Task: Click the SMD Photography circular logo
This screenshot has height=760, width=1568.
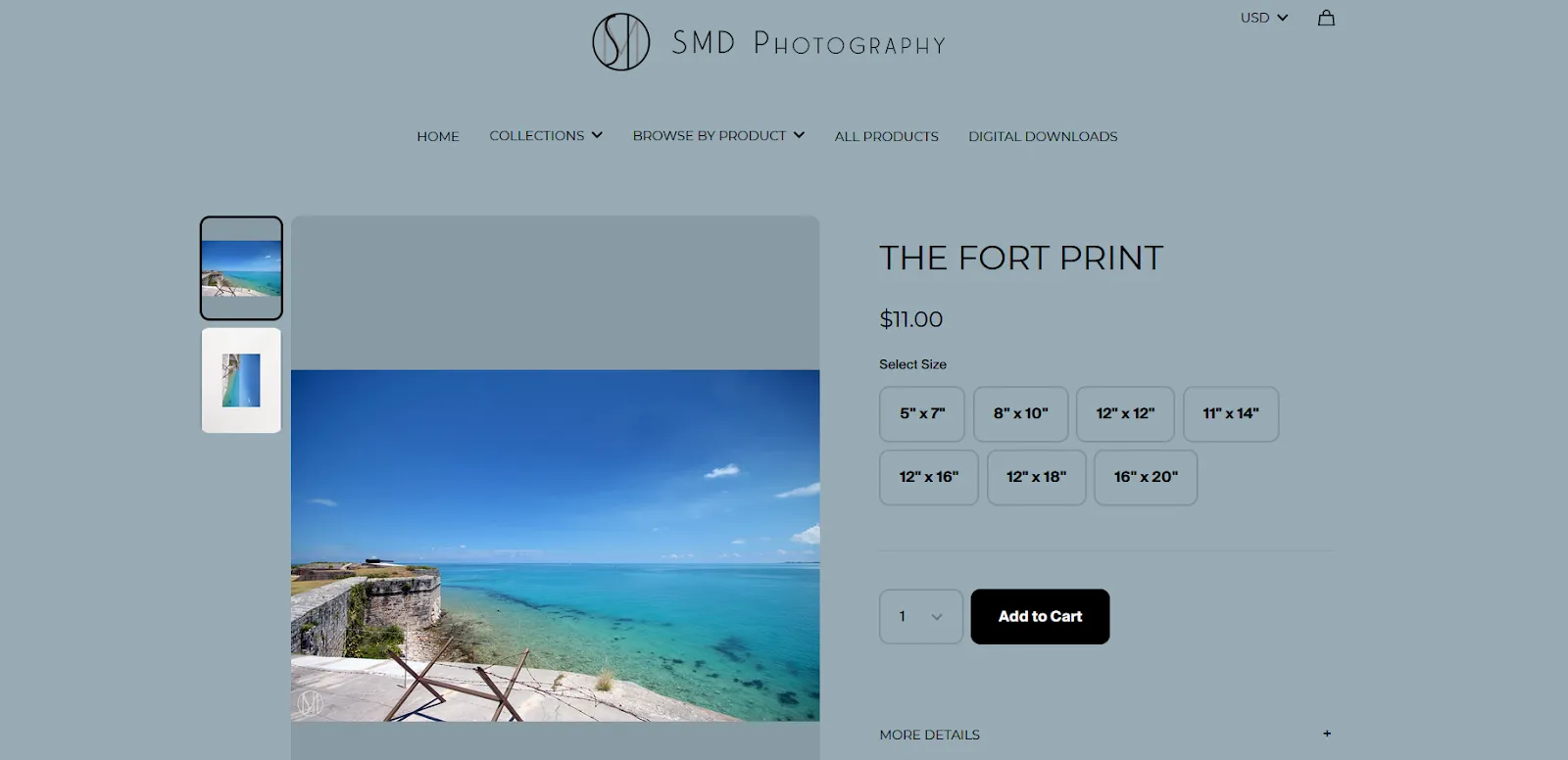Action: coord(621,42)
